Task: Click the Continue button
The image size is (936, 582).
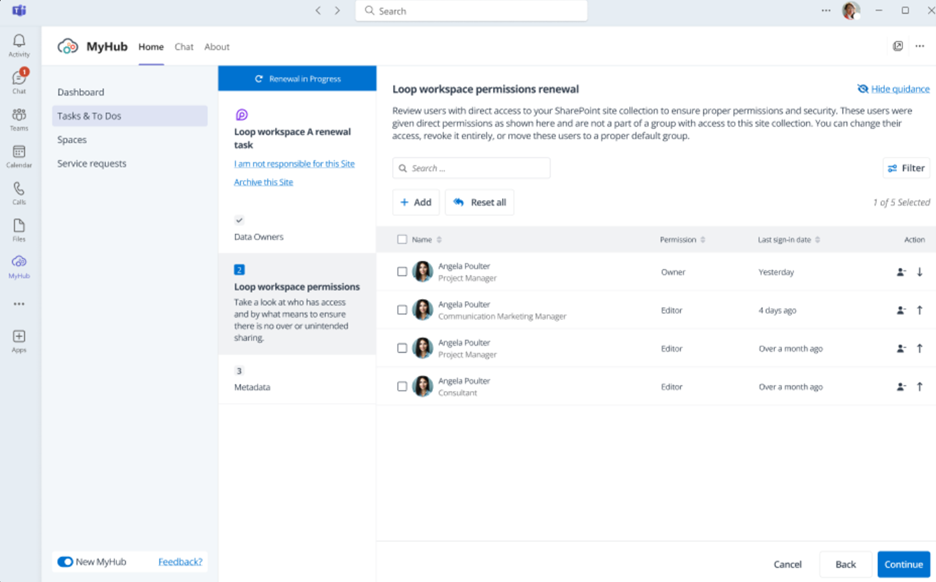Action: coord(903,564)
